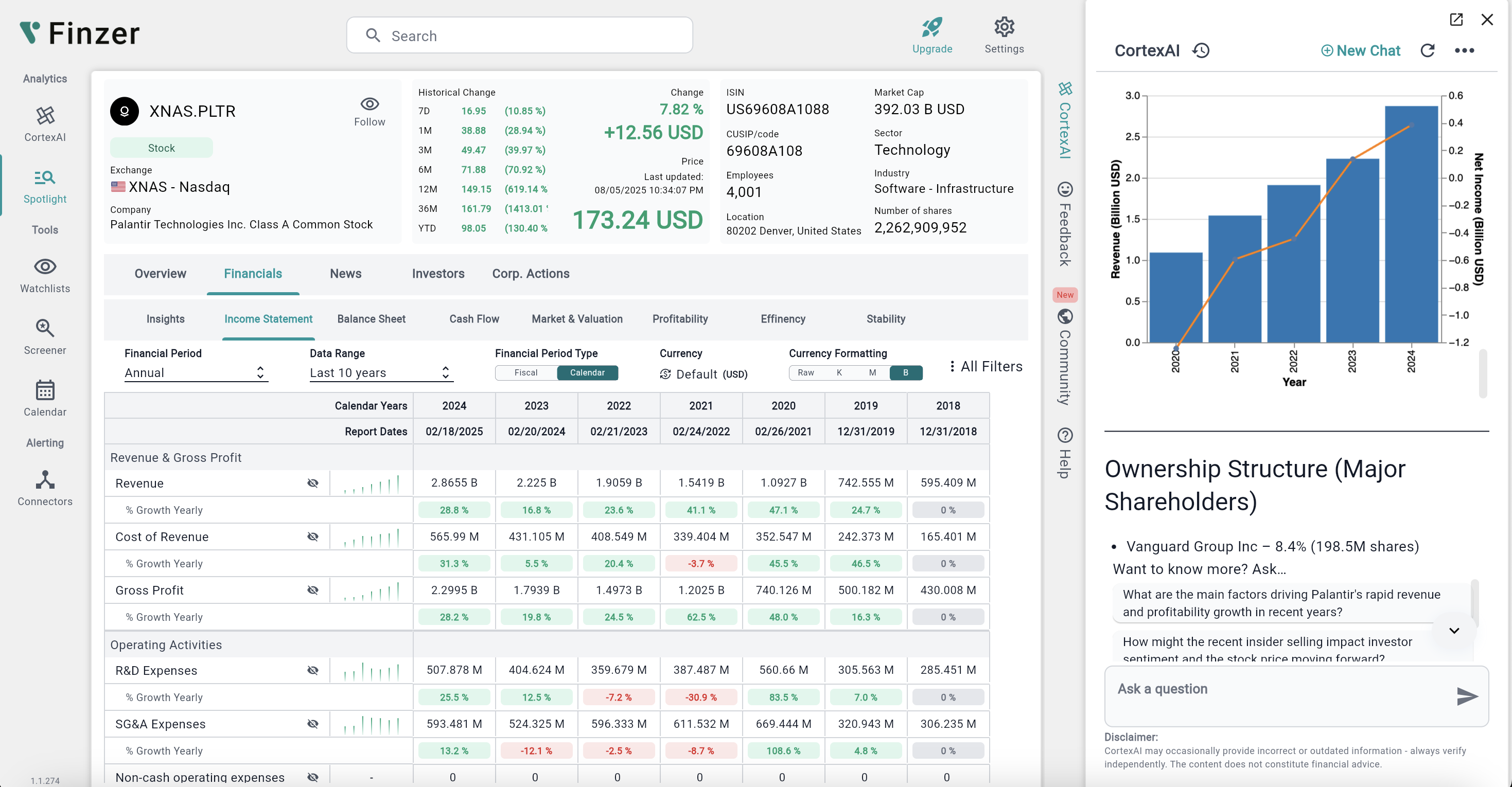Open CortexAI chat history
The width and height of the screenshot is (1512, 787).
(x=1200, y=50)
